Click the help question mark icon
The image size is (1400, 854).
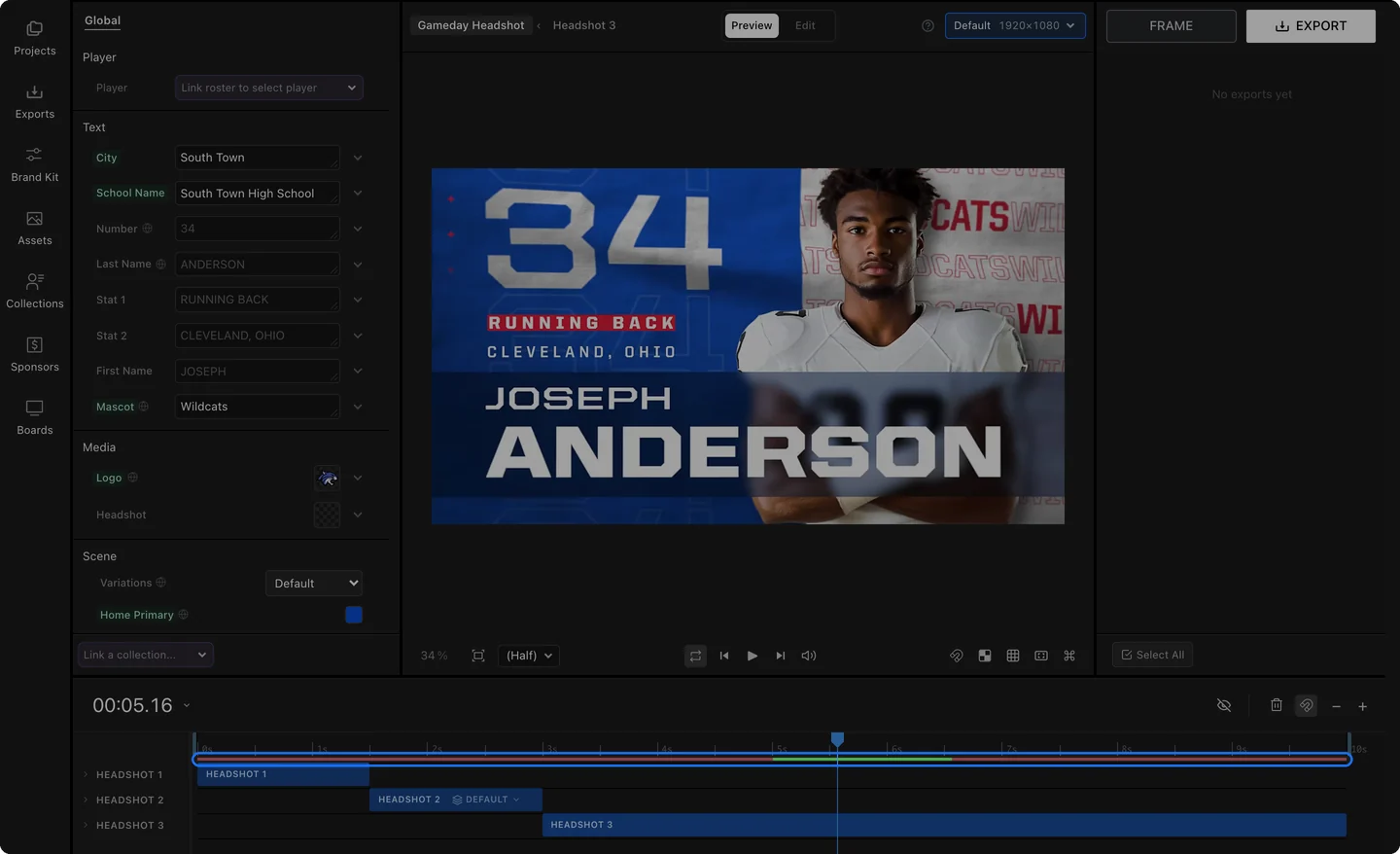927,25
